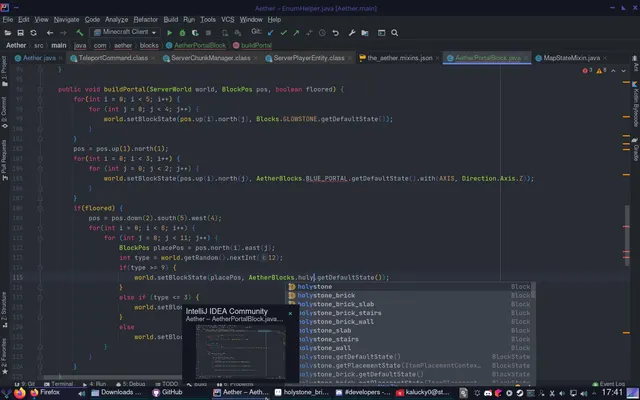The image size is (640, 400).
Task: Open Settings via the wrench icon
Action: pos(352,33)
